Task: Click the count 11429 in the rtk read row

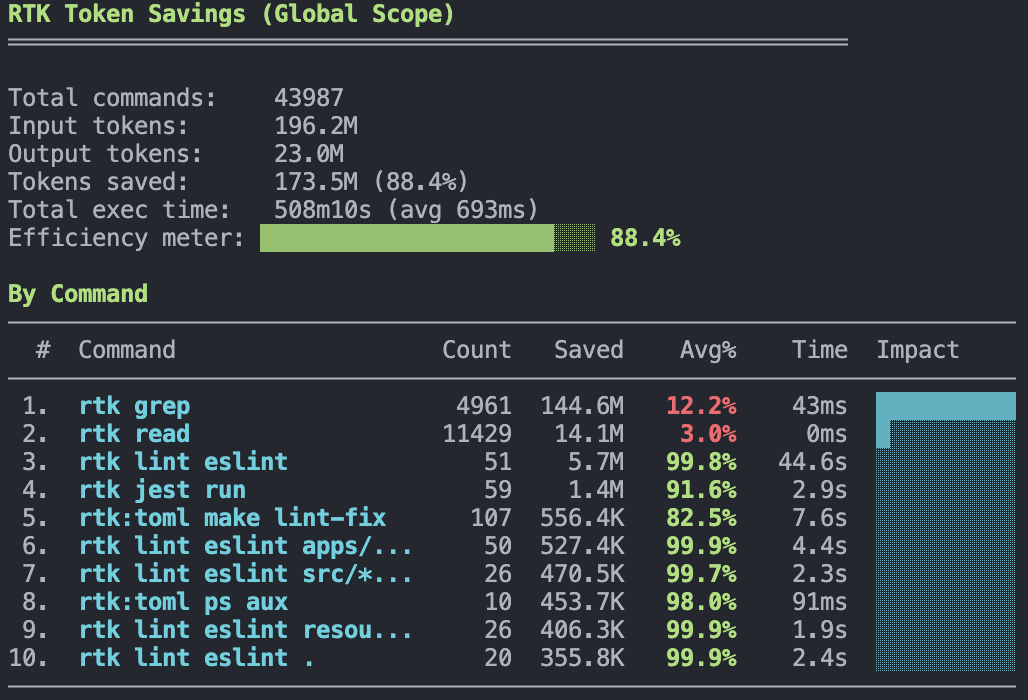Action: pyautogui.click(x=477, y=434)
